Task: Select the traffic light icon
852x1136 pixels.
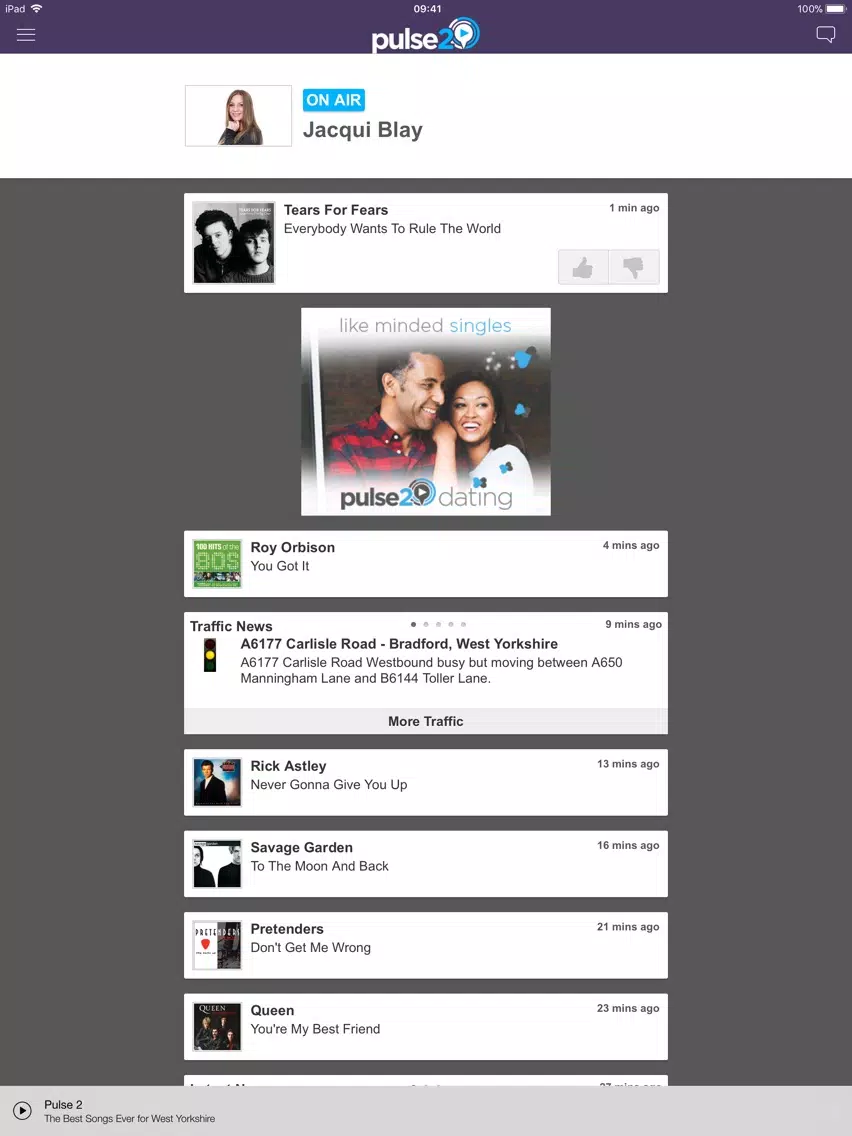Action: 210,655
